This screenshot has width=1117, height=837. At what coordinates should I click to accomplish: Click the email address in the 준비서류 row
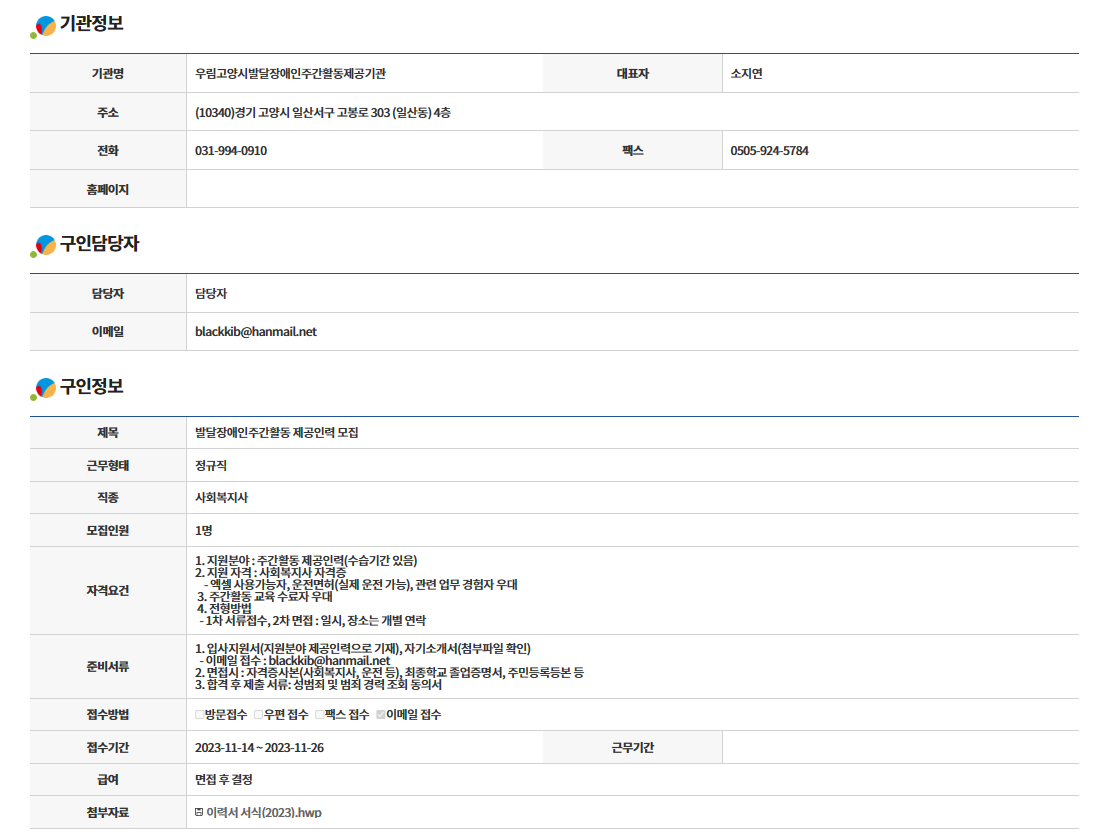pos(329,661)
